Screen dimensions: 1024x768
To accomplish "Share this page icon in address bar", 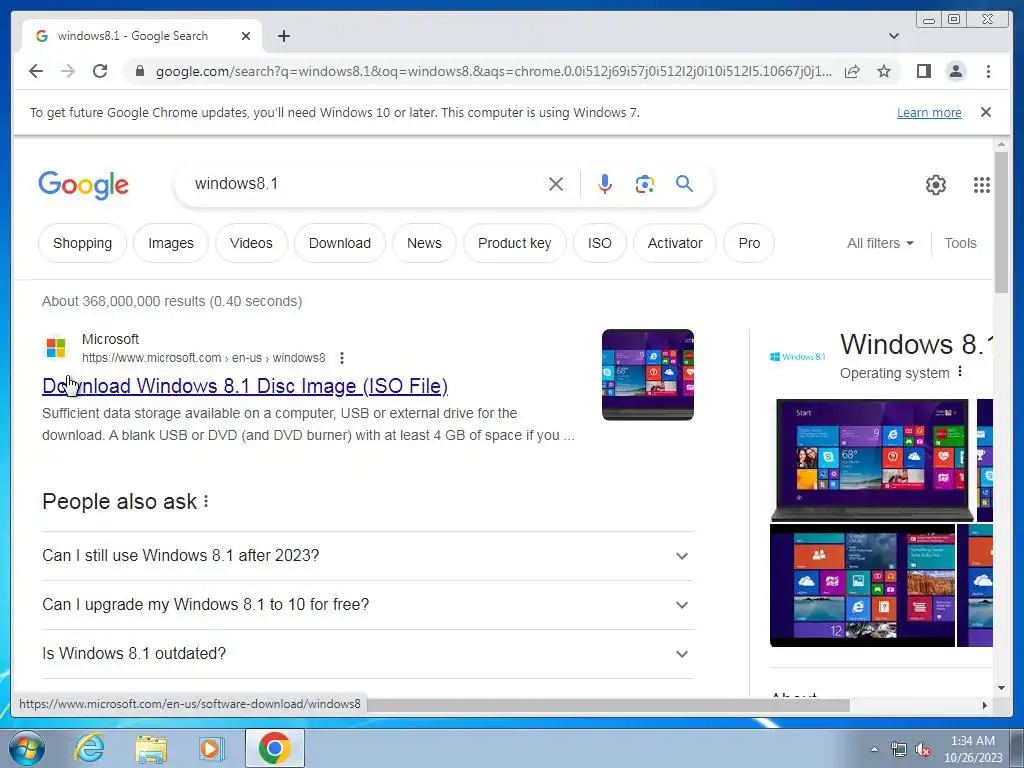I will [852, 71].
